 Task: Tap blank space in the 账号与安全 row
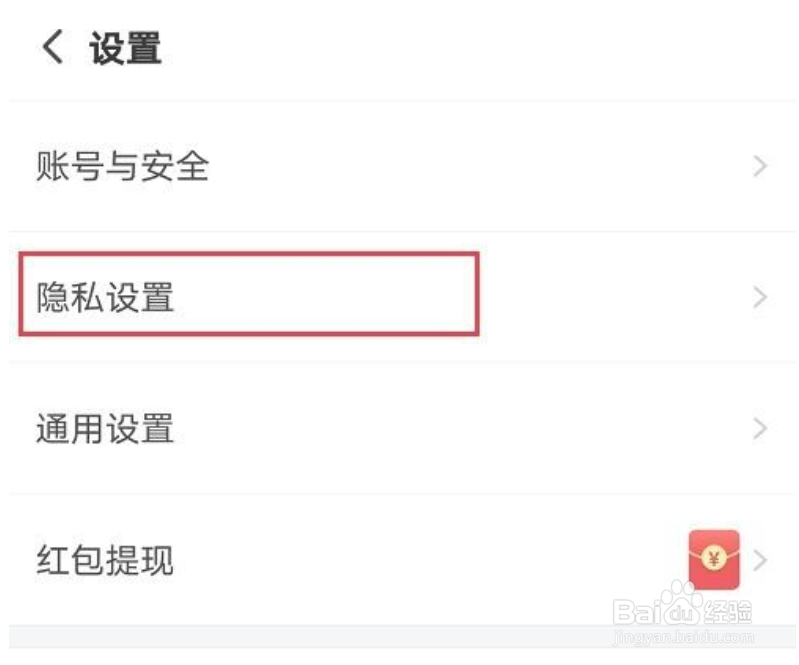coord(479,167)
